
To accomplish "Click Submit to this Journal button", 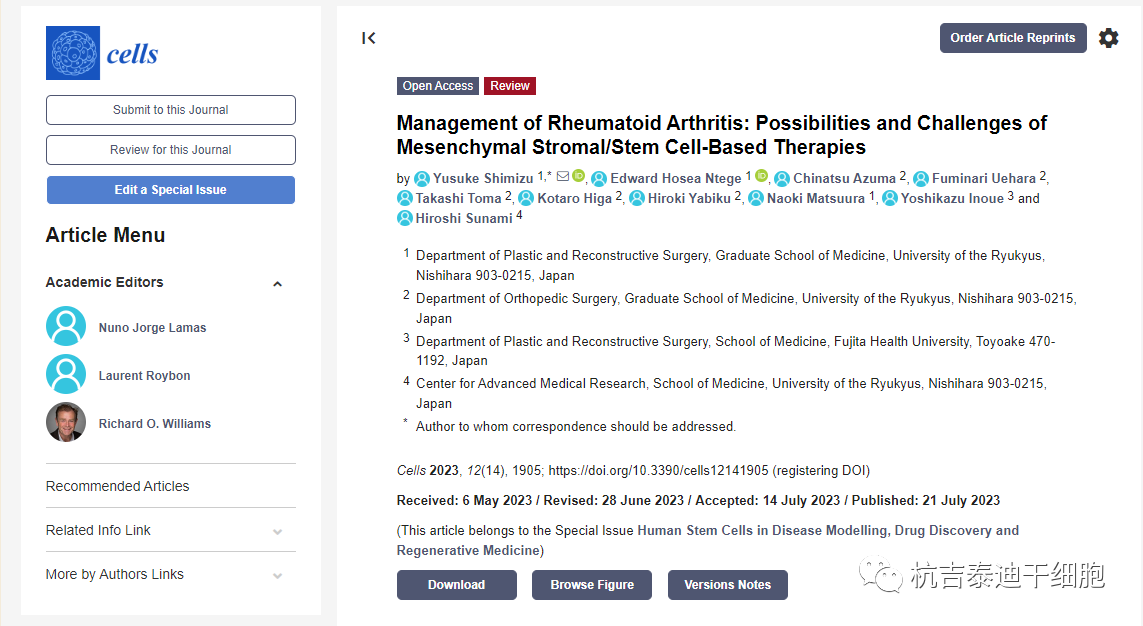I will pyautogui.click(x=170, y=110).
